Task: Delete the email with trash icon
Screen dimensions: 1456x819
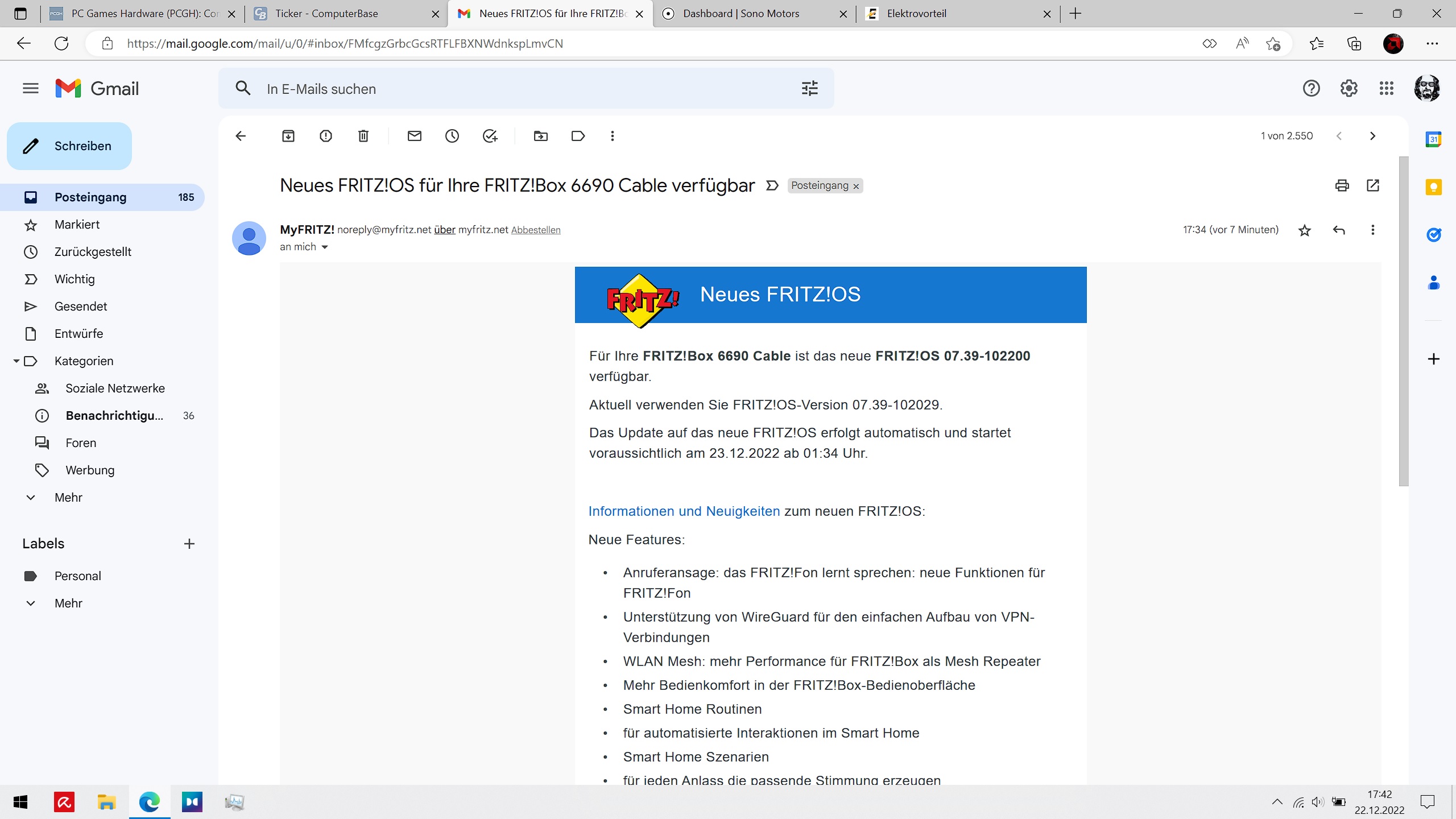Action: point(363,136)
